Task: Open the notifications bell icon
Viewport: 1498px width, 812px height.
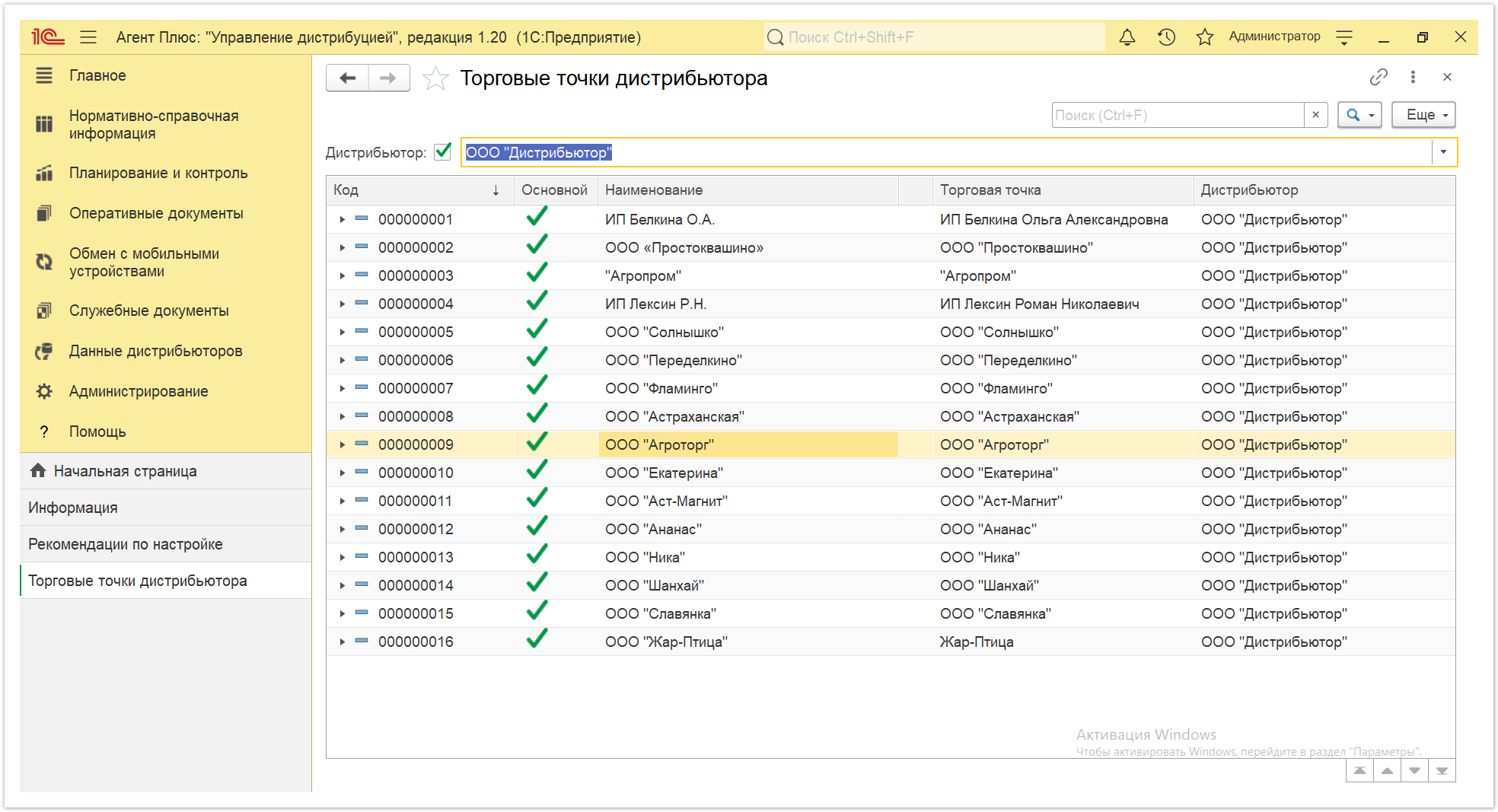Action: click(1127, 37)
